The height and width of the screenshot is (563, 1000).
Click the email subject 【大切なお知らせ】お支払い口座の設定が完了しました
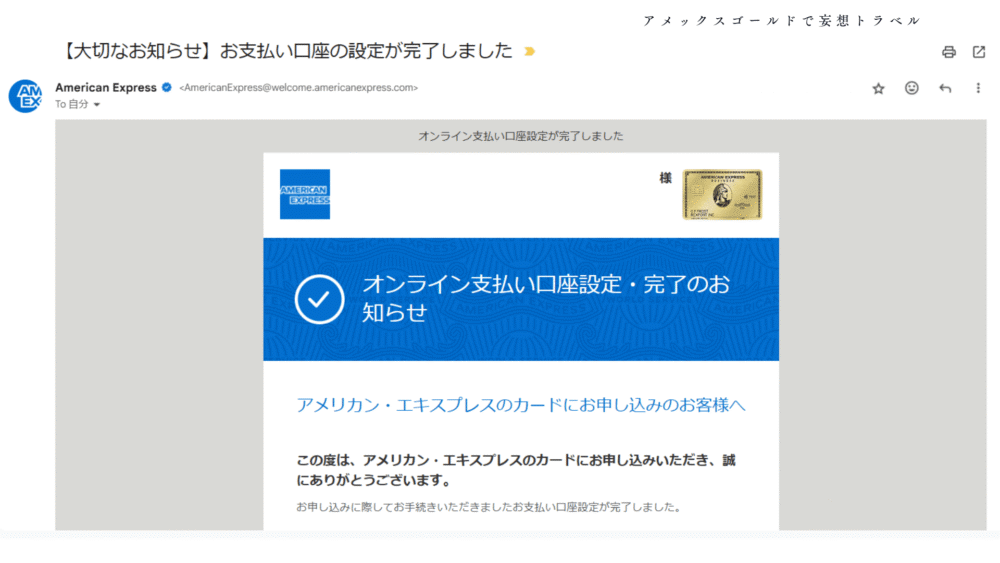coord(286,51)
